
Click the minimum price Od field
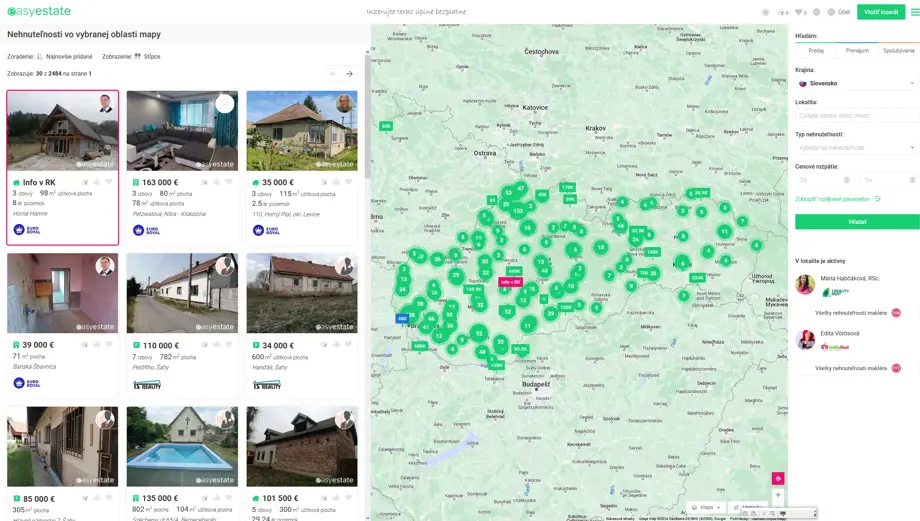tap(824, 180)
